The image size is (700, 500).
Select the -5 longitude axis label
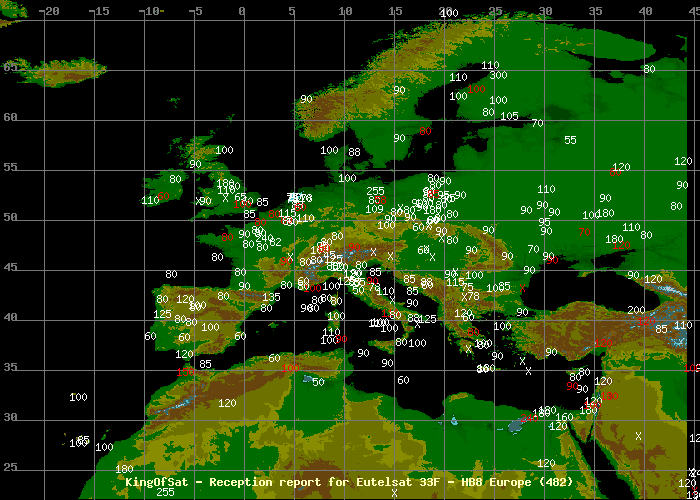point(195,11)
